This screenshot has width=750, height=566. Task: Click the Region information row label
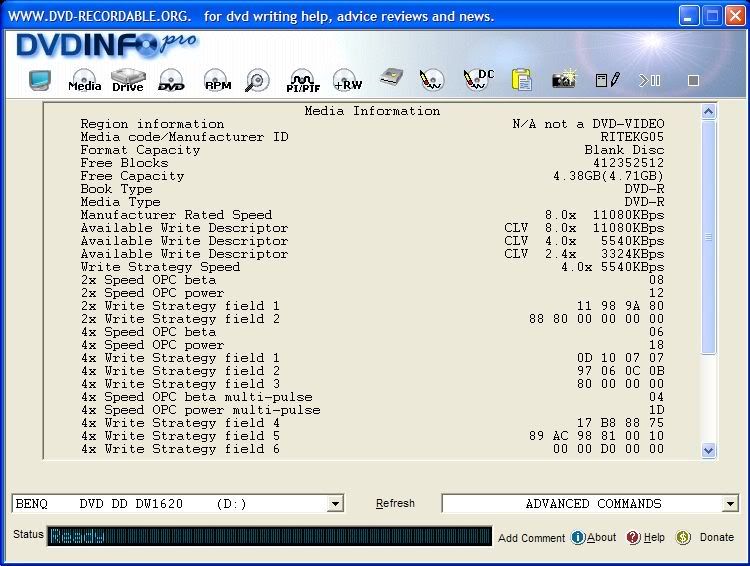click(x=152, y=124)
